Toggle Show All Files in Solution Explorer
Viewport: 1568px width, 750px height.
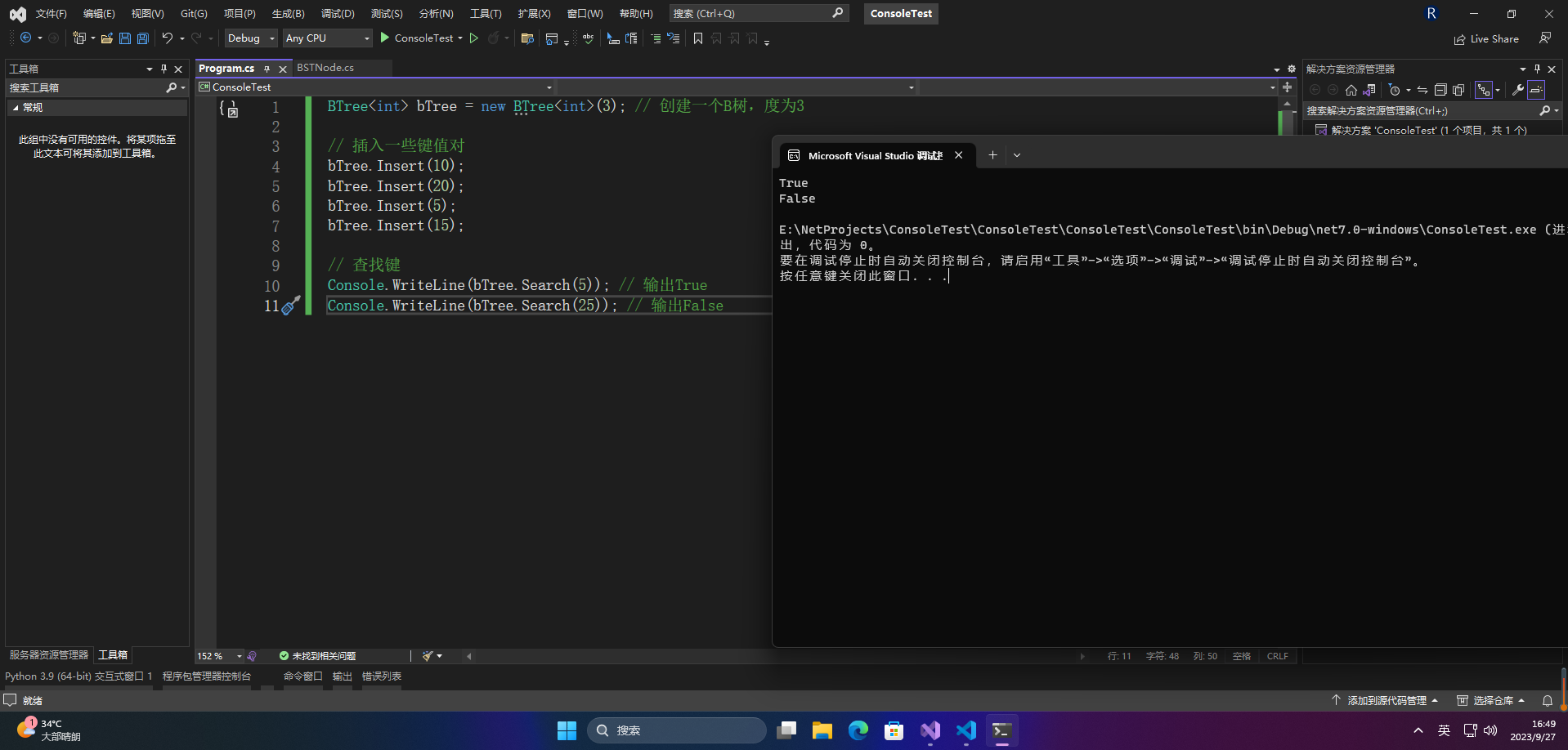click(1458, 90)
